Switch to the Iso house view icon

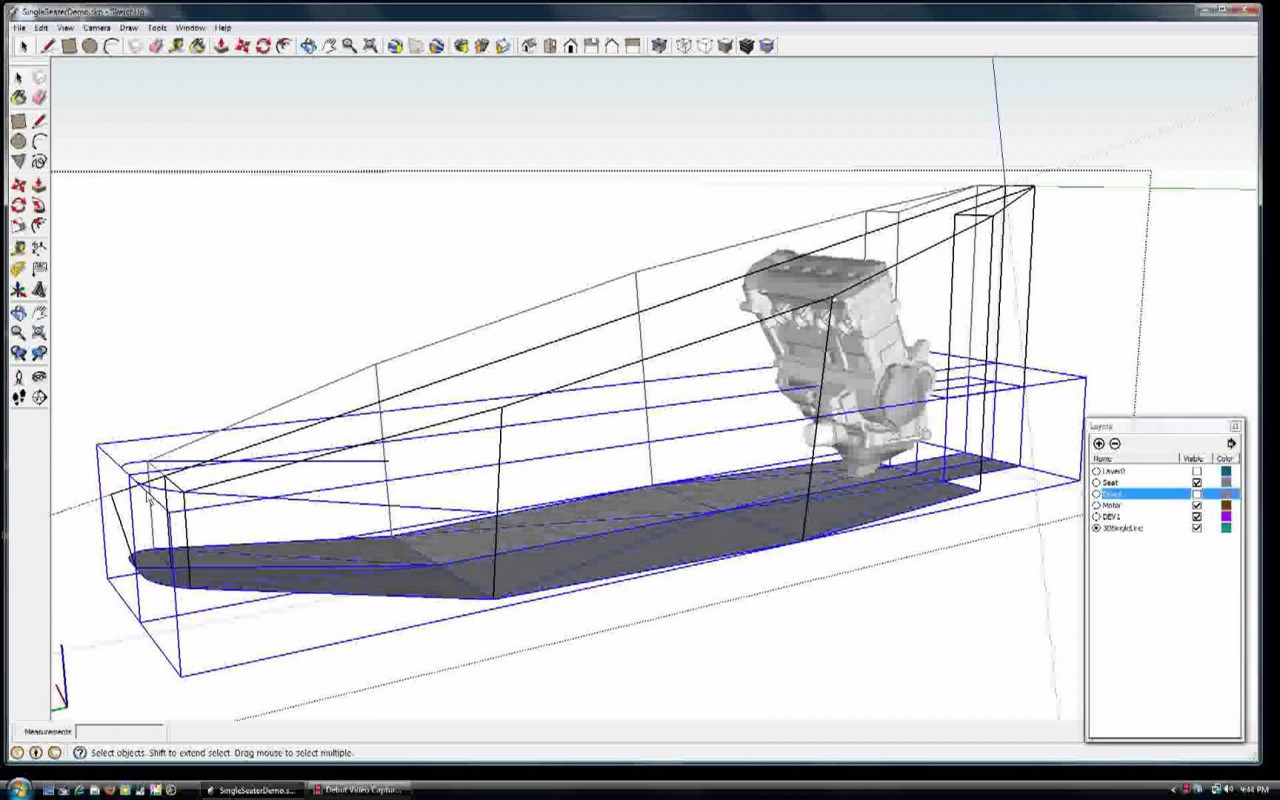[528, 46]
